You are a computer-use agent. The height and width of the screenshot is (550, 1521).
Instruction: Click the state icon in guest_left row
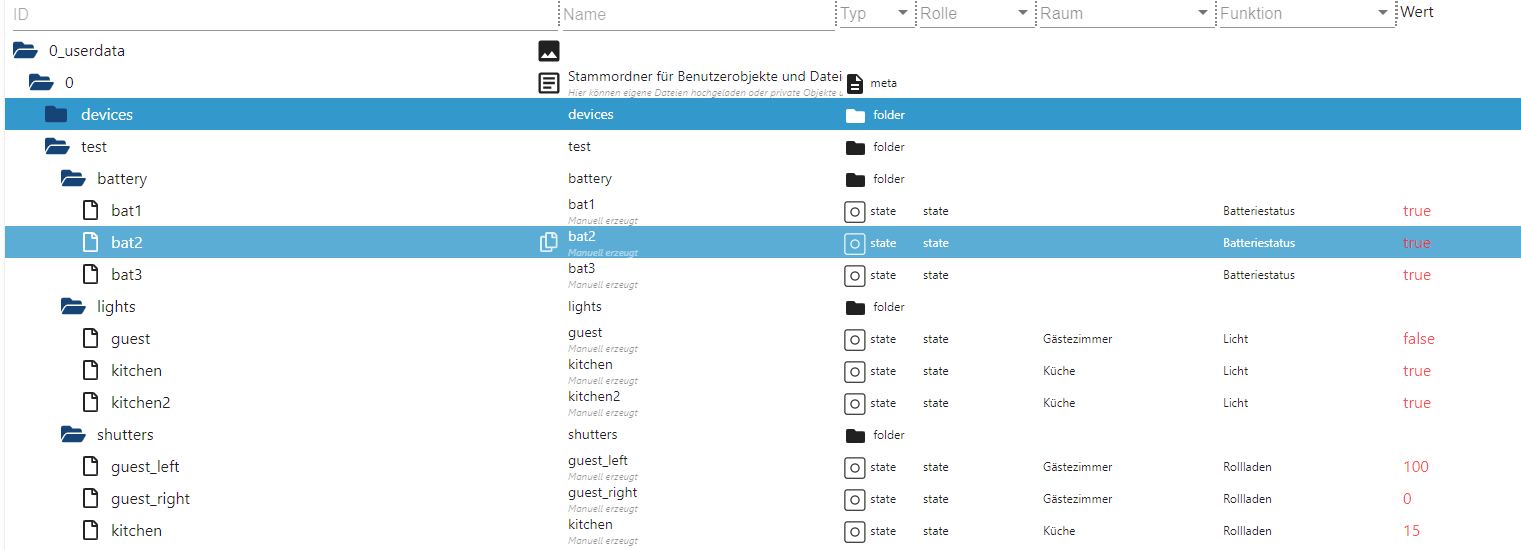click(854, 467)
